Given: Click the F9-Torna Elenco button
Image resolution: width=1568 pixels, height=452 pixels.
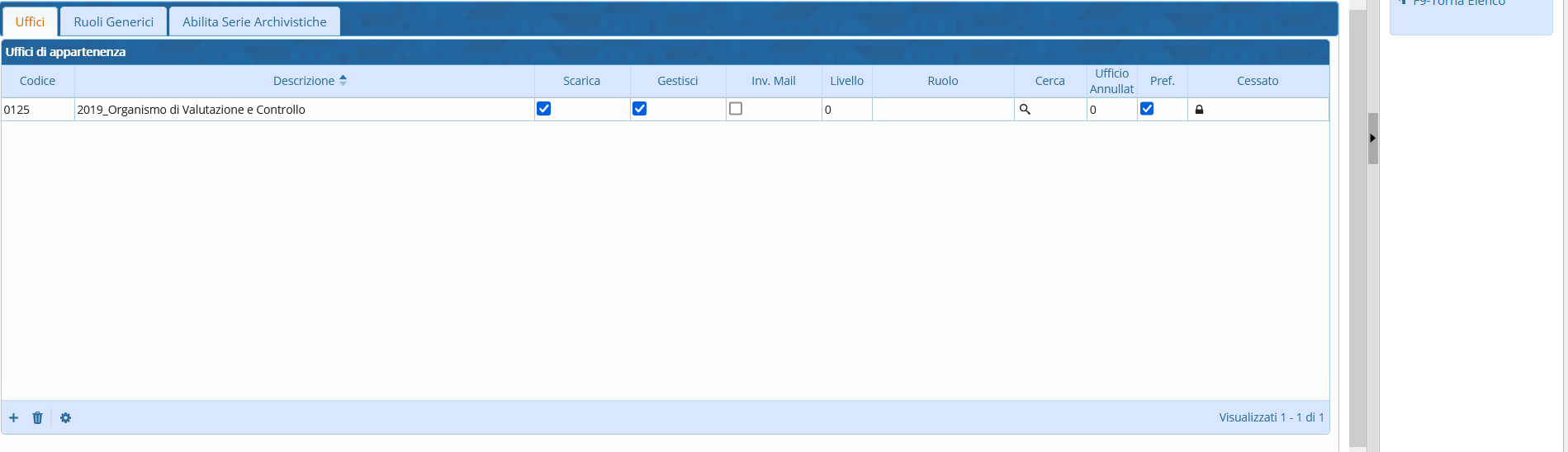Looking at the screenshot, I should (1458, 3).
